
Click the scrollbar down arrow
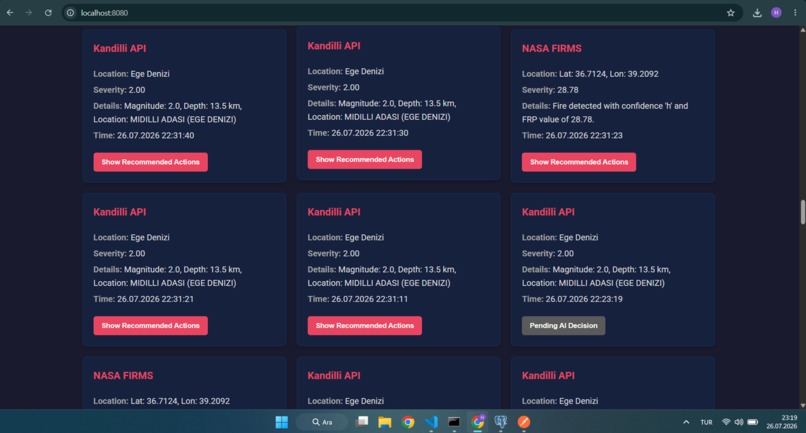click(802, 405)
